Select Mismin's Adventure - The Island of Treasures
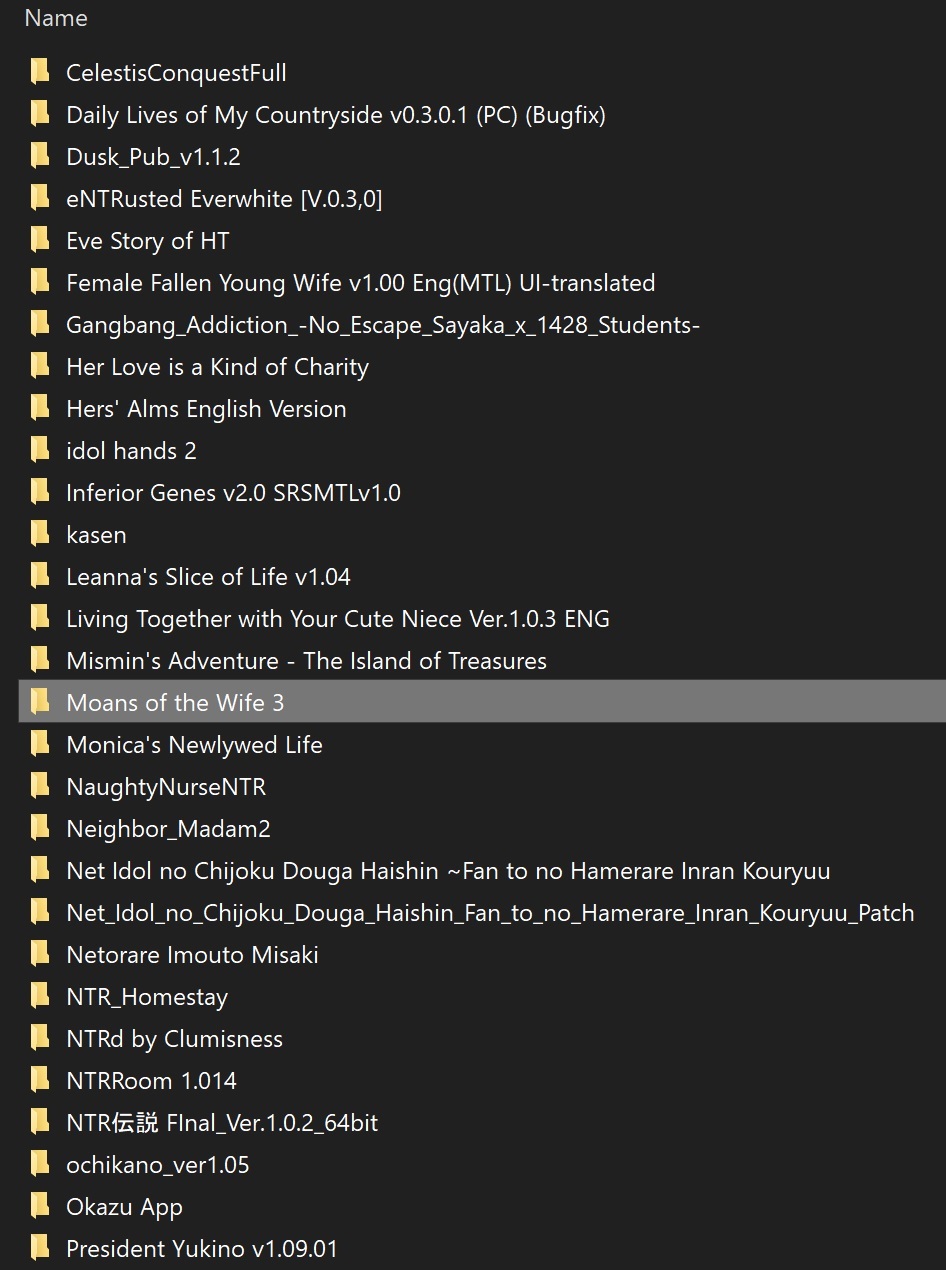The width and height of the screenshot is (946, 1270). tap(306, 661)
